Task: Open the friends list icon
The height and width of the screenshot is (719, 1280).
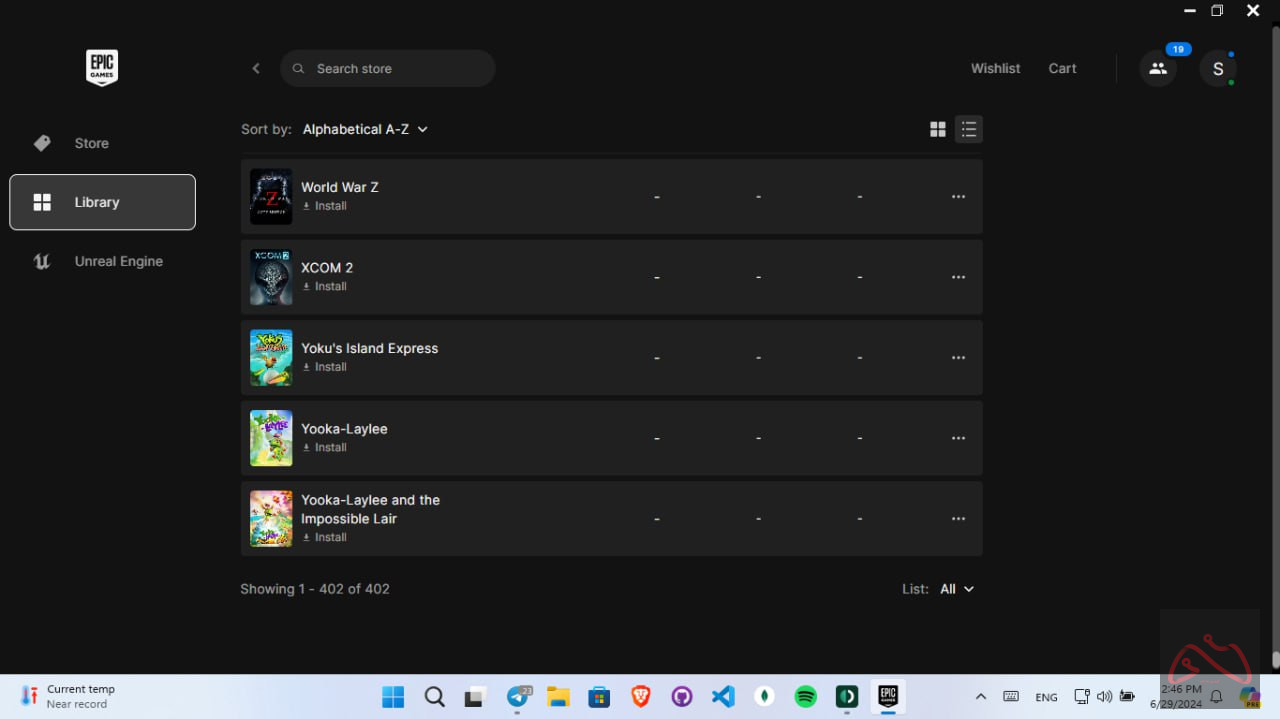Action: pyautogui.click(x=1158, y=68)
